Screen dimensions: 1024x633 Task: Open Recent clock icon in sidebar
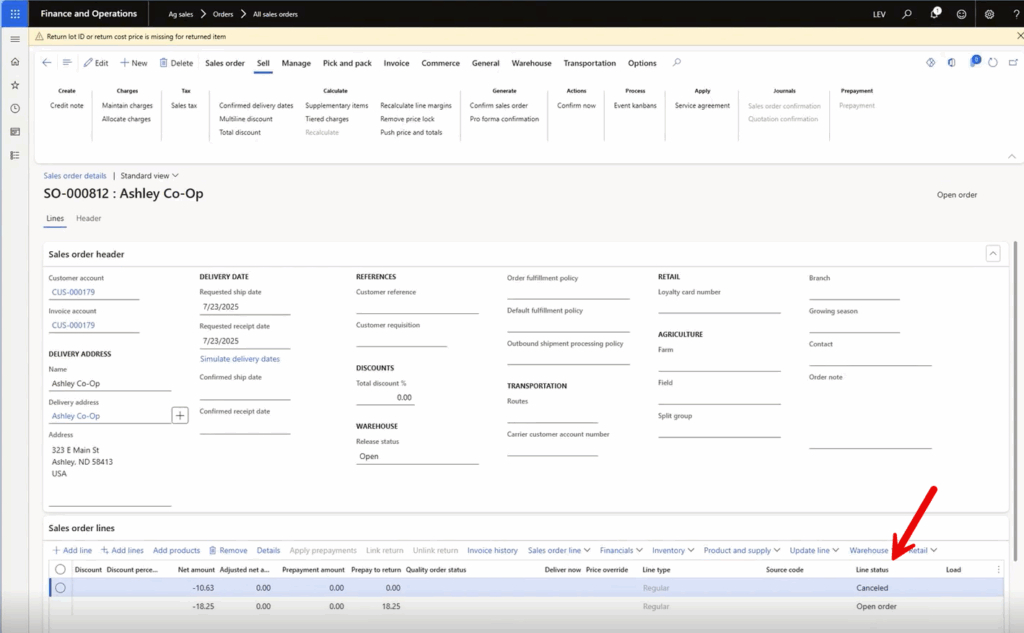click(15, 108)
